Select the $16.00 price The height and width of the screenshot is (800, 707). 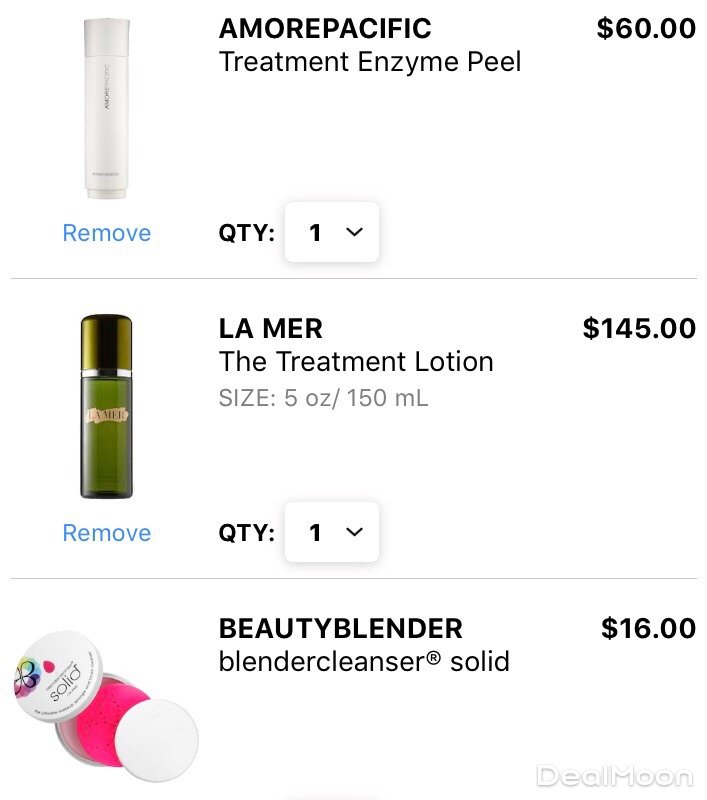tap(648, 628)
